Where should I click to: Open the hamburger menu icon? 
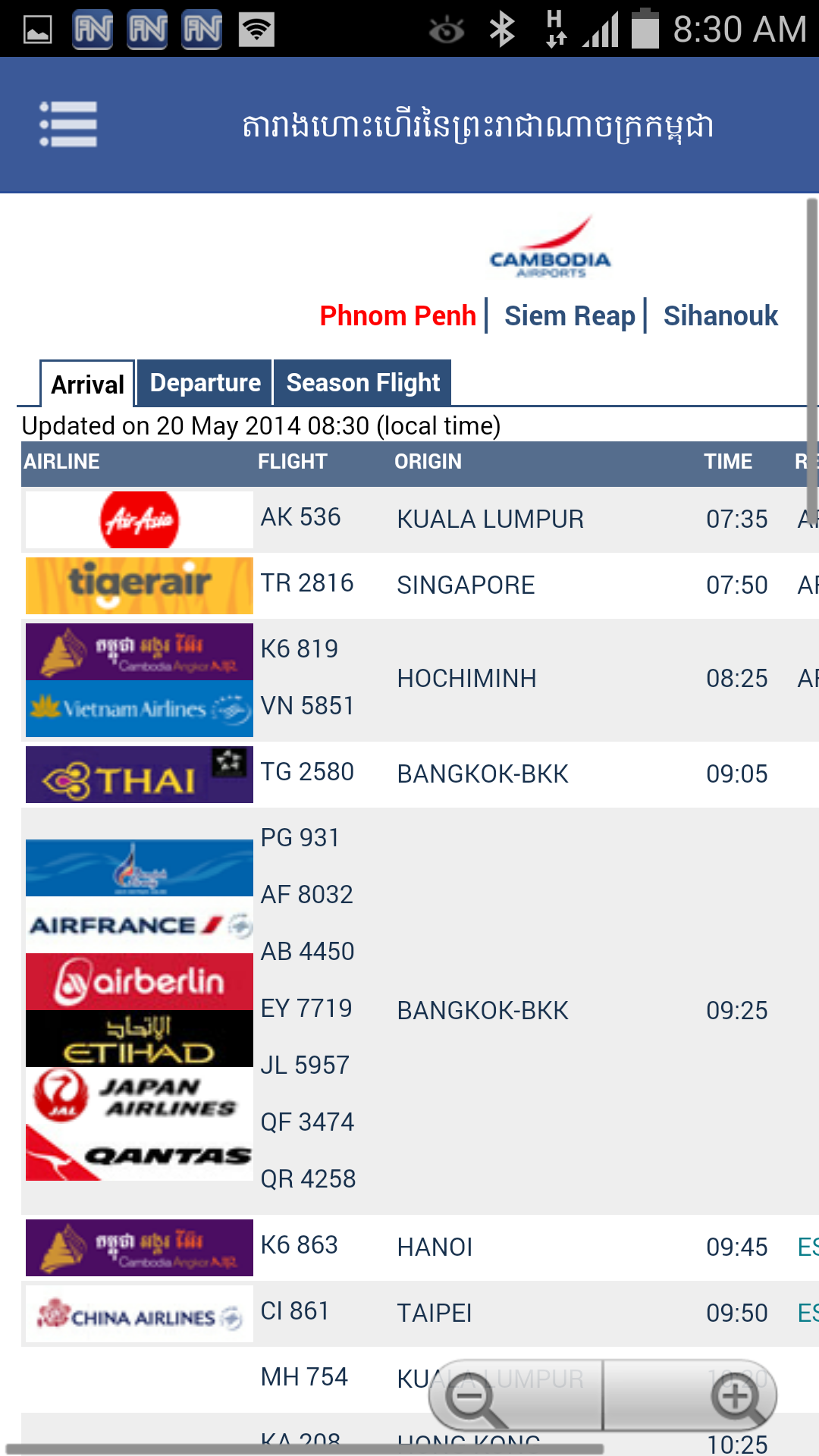pos(68,124)
